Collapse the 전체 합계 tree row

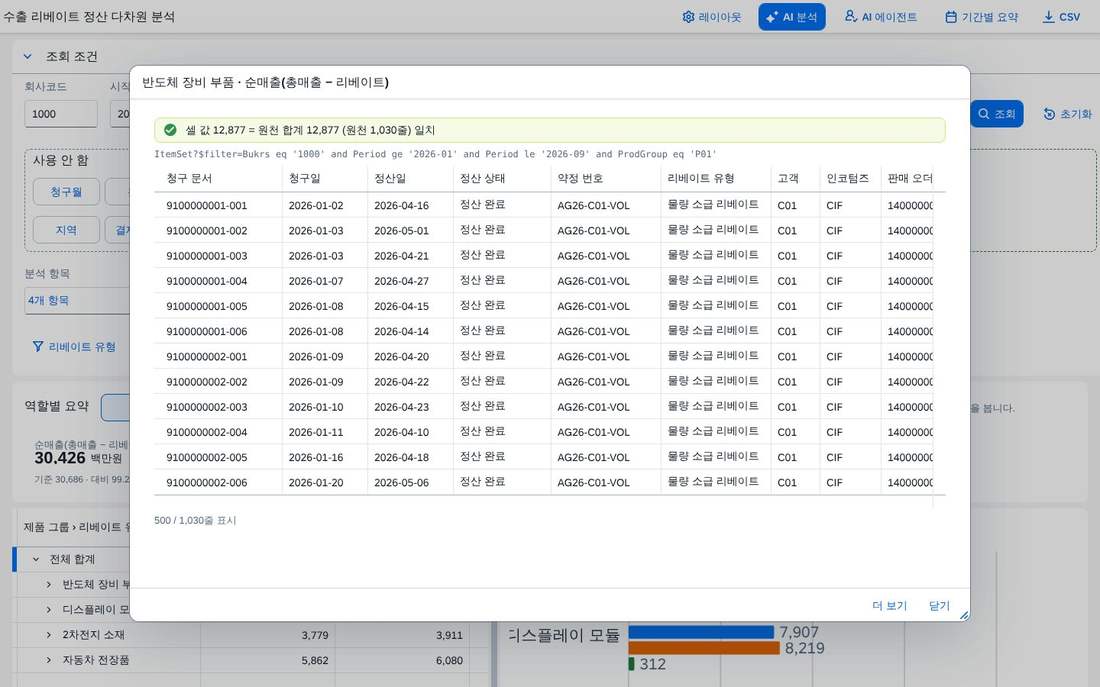[x=36, y=559]
